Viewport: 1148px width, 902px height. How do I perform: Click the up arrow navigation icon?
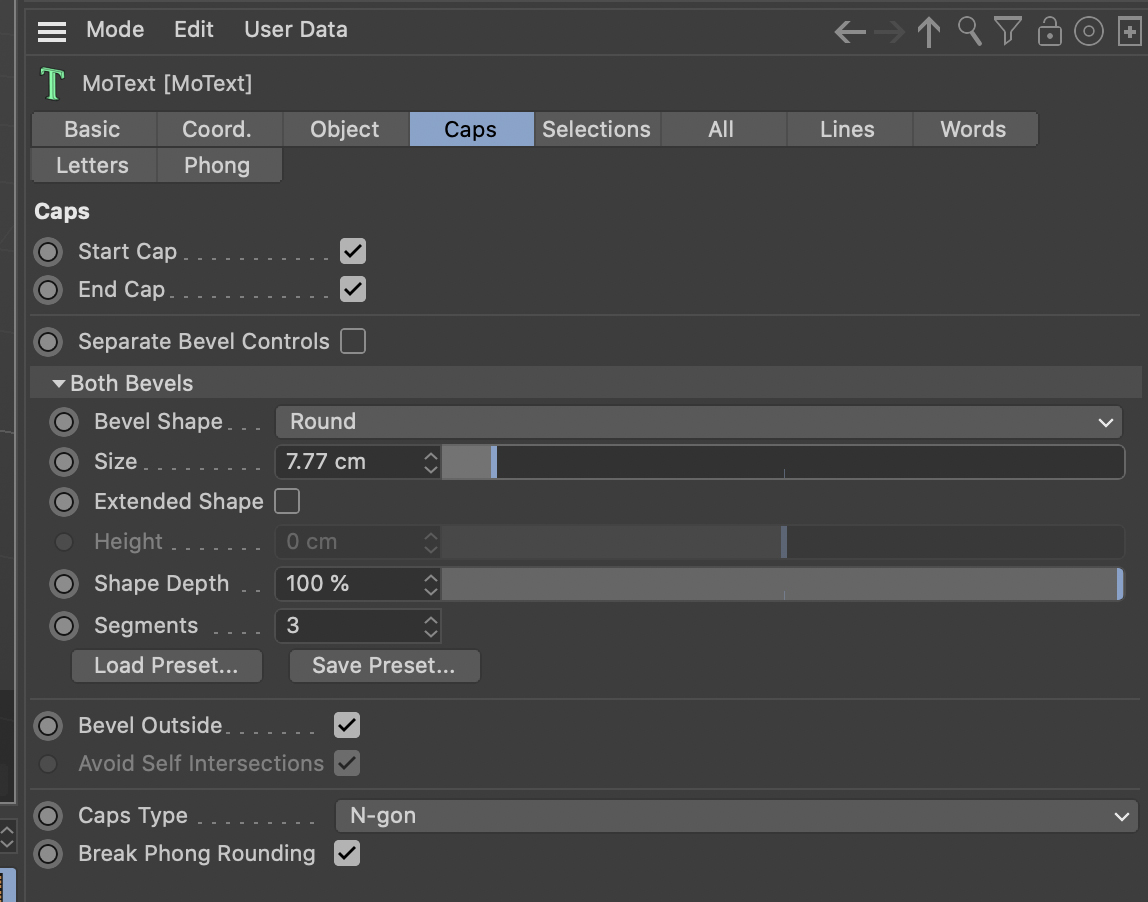pos(929,33)
